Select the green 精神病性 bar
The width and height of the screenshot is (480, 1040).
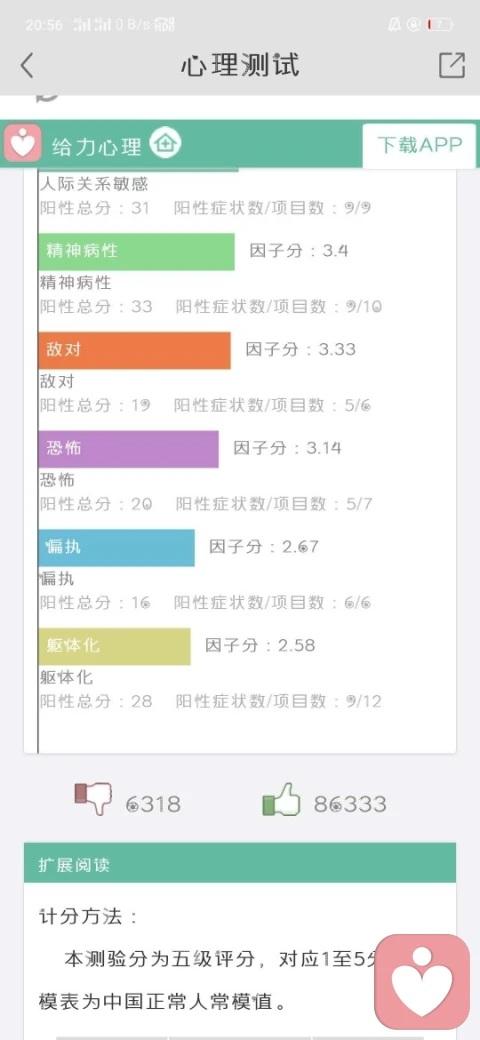pyautogui.click(x=137, y=251)
